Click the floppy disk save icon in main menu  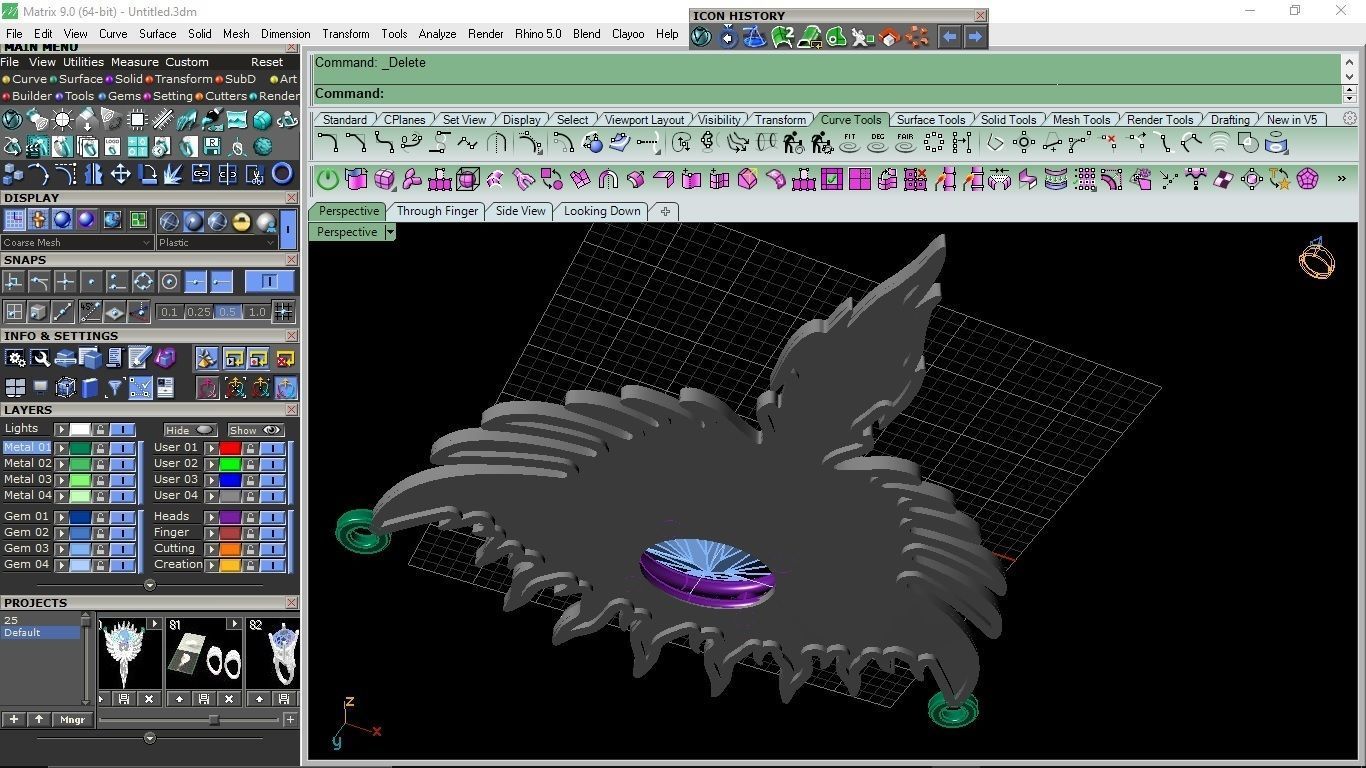(x=212, y=146)
